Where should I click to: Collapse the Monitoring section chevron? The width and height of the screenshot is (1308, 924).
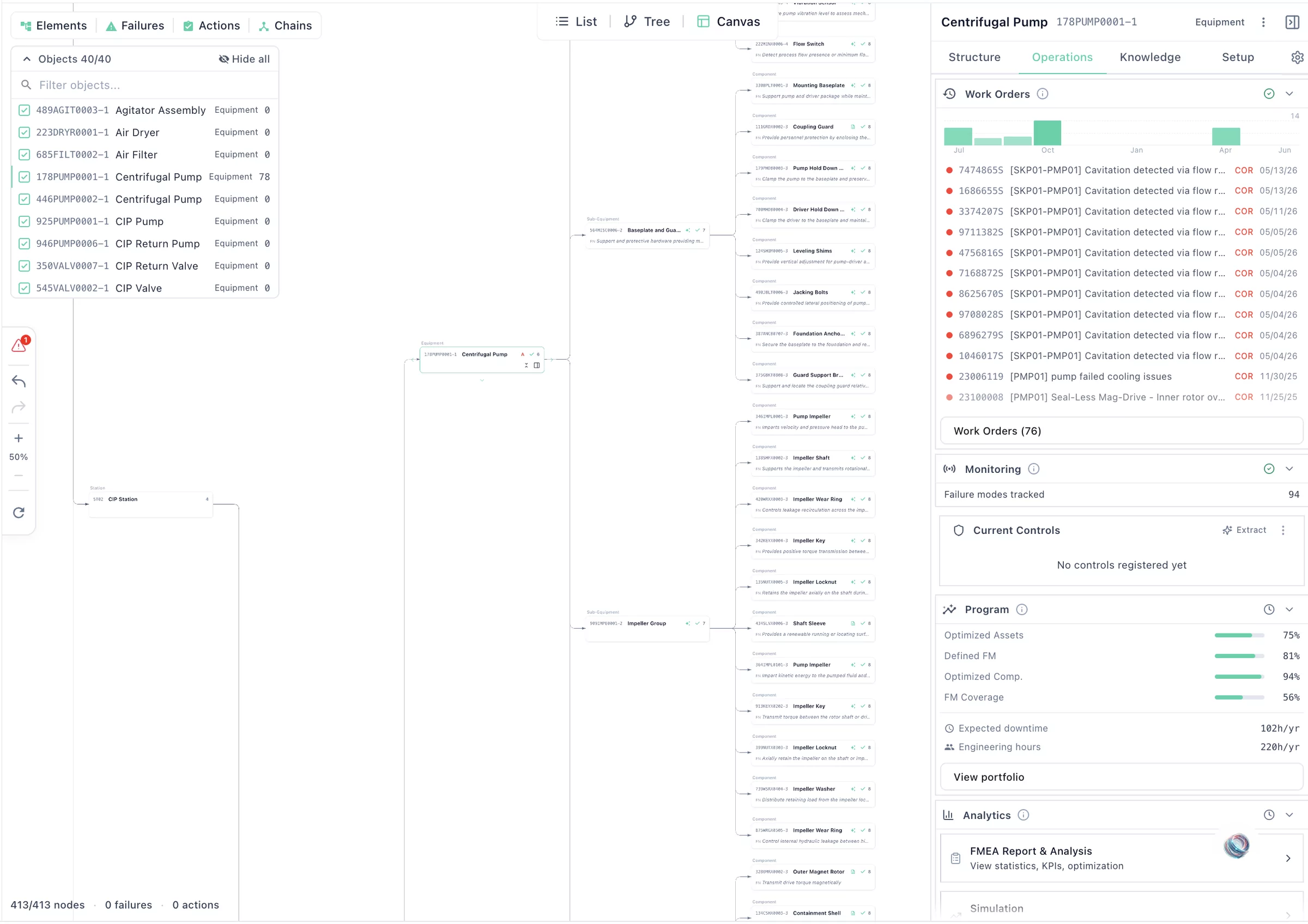[1289, 469]
